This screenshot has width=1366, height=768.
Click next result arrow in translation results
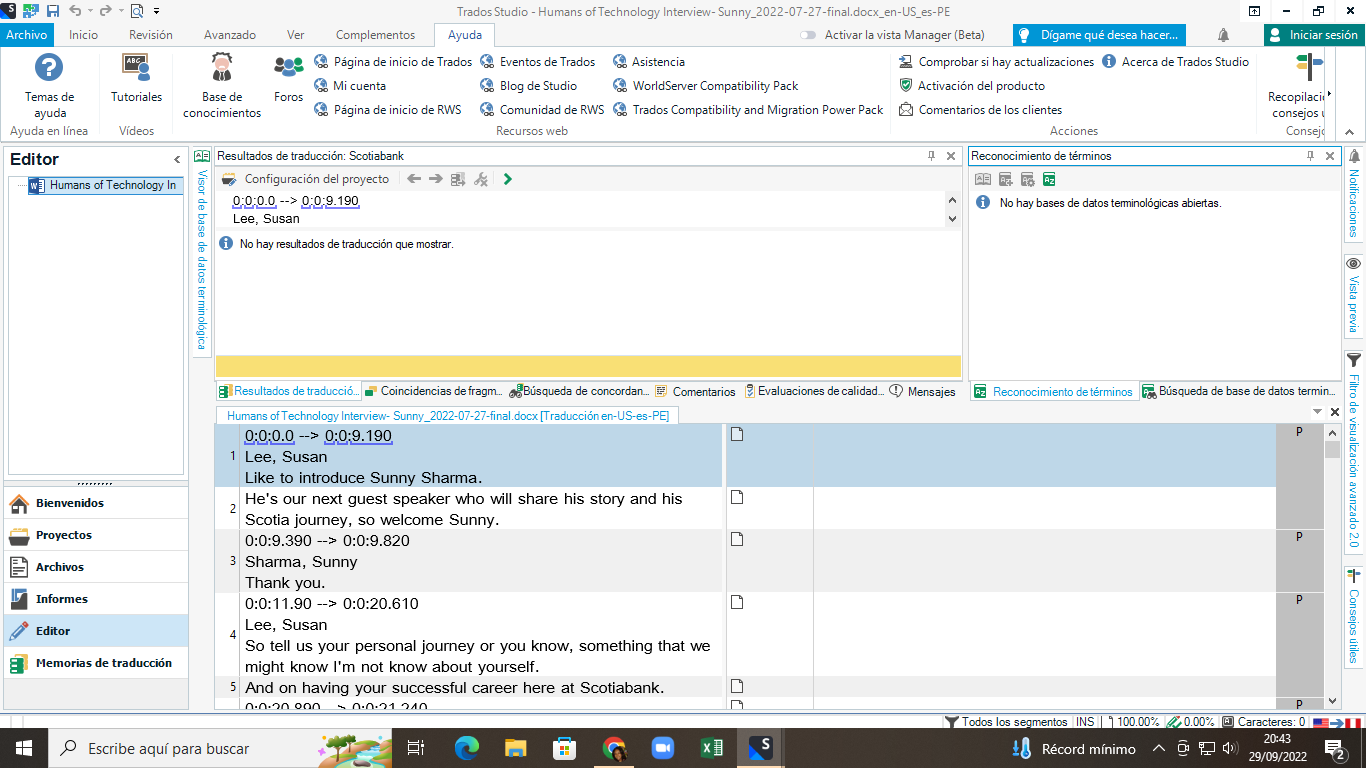pos(436,179)
